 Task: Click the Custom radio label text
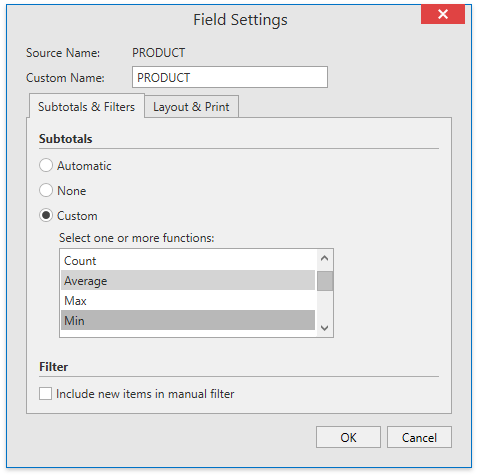(77, 216)
